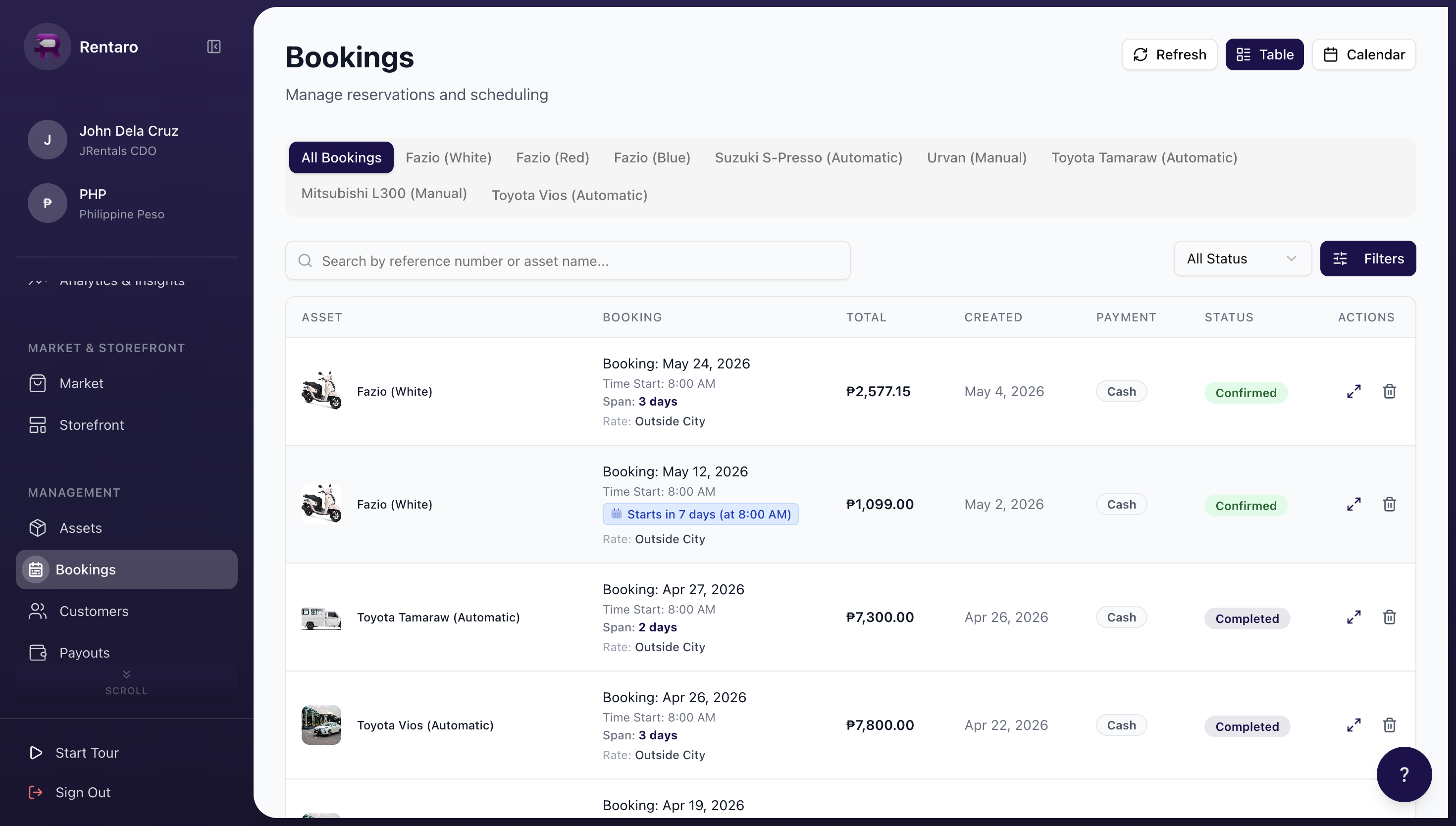Delete the Toyota Tamaraw booking
This screenshot has width=1456, height=826.
1390,617
